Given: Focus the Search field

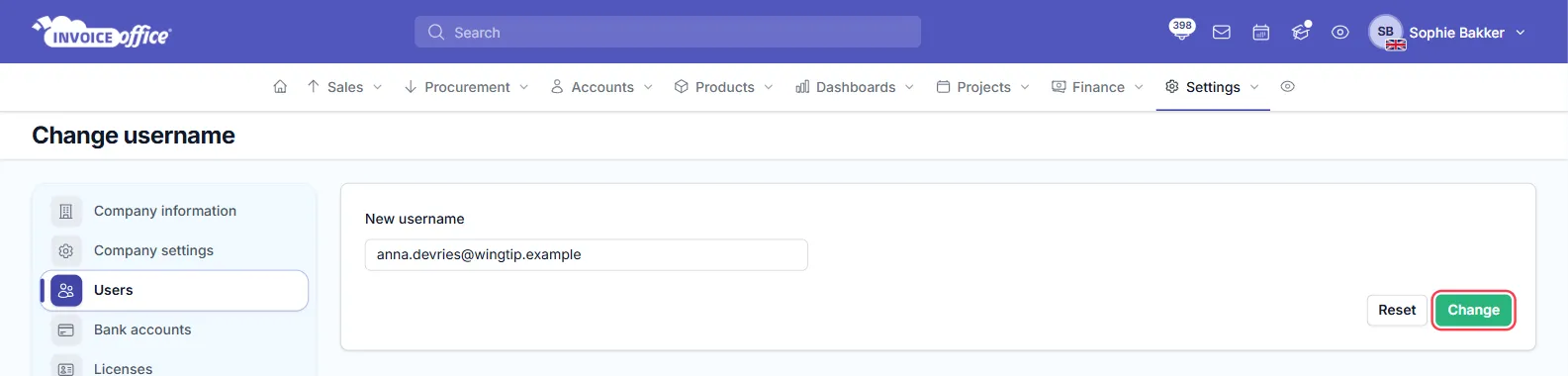Looking at the screenshot, I should click(x=668, y=32).
